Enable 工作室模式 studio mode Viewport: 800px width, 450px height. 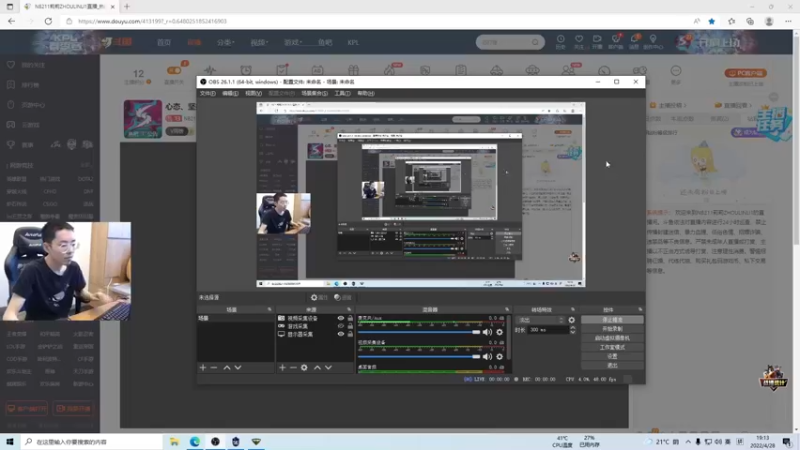coord(612,347)
